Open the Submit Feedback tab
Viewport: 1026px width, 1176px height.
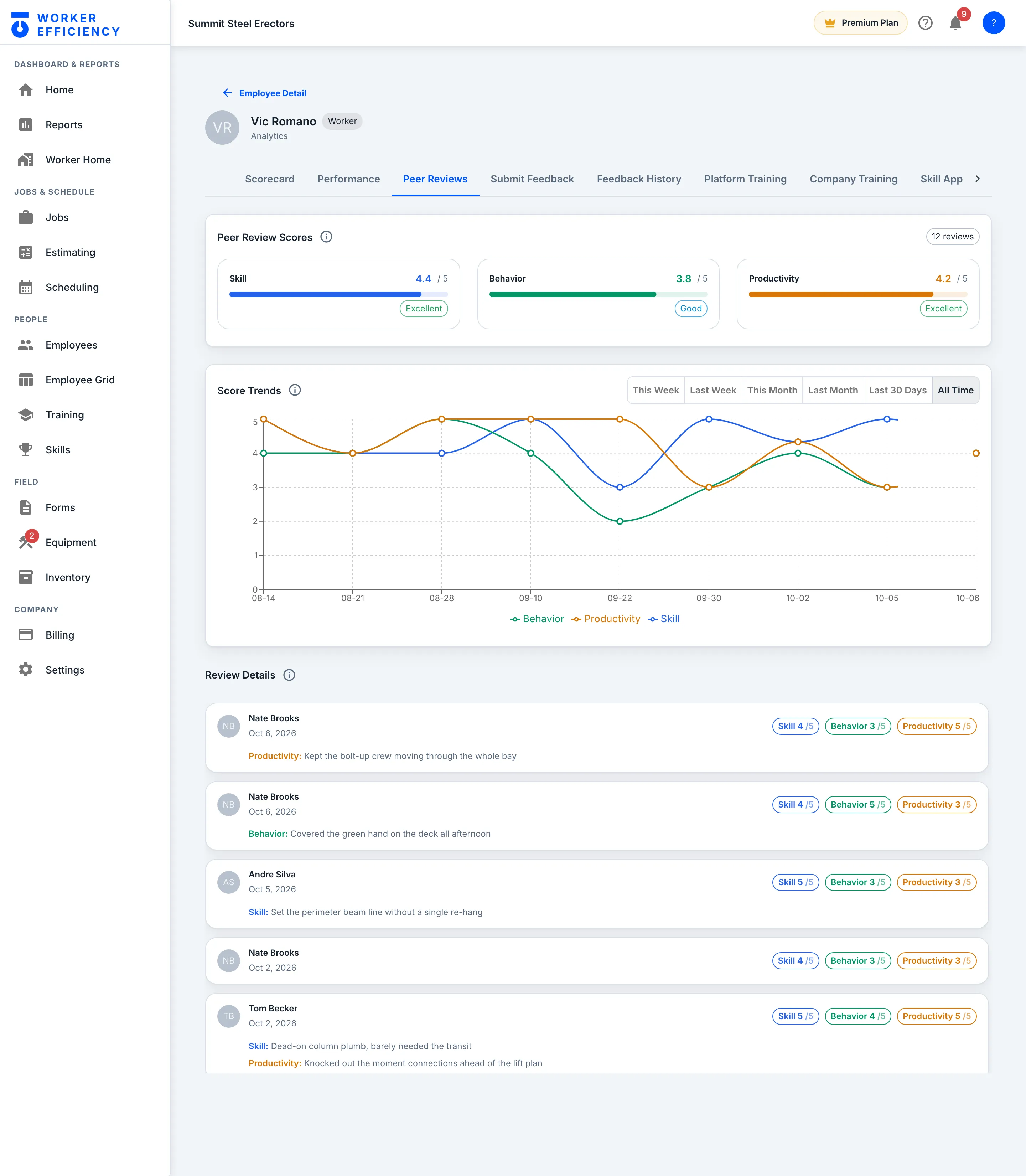point(532,179)
